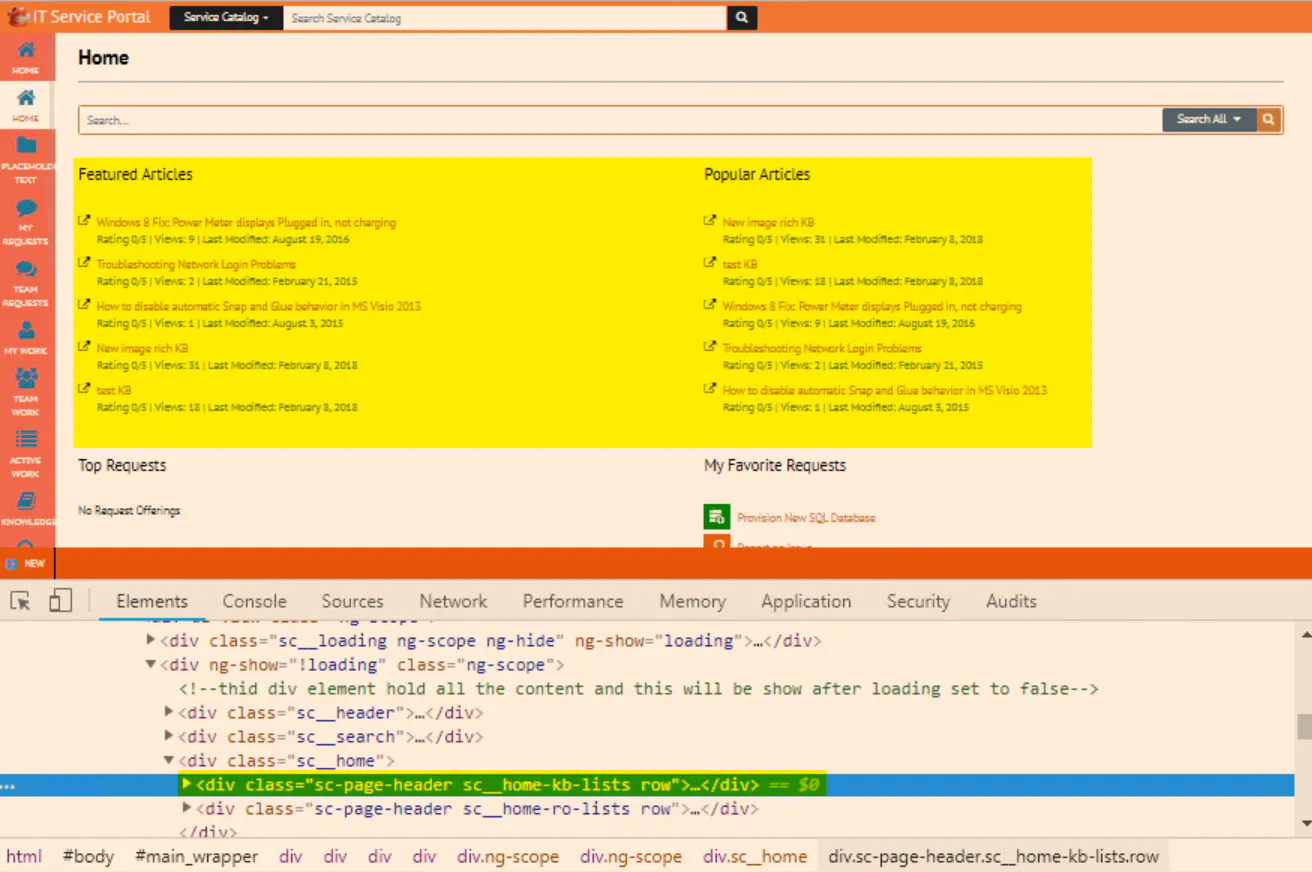Activate DevTools inspect element picker

(x=20, y=601)
